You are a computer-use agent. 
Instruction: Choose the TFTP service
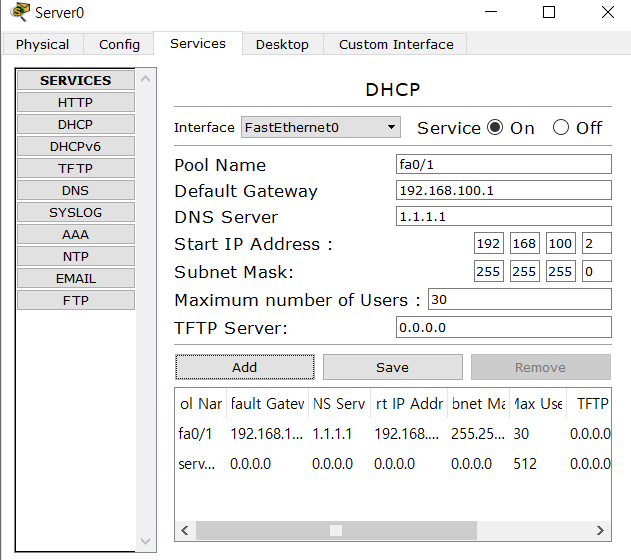tap(76, 168)
